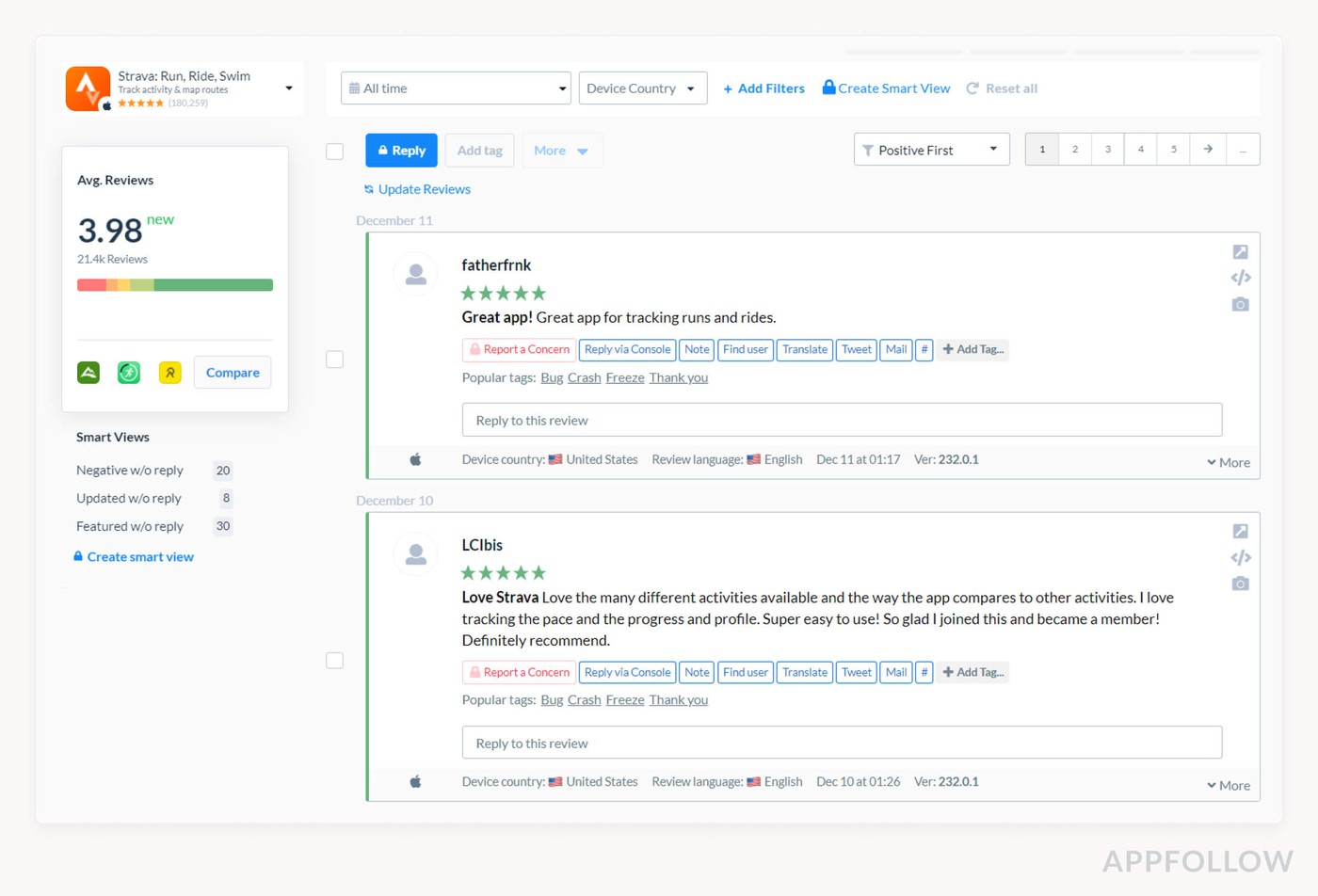Viewport: 1318px width, 896px height.
Task: Go to page 4 of reviews
Action: (x=1141, y=150)
